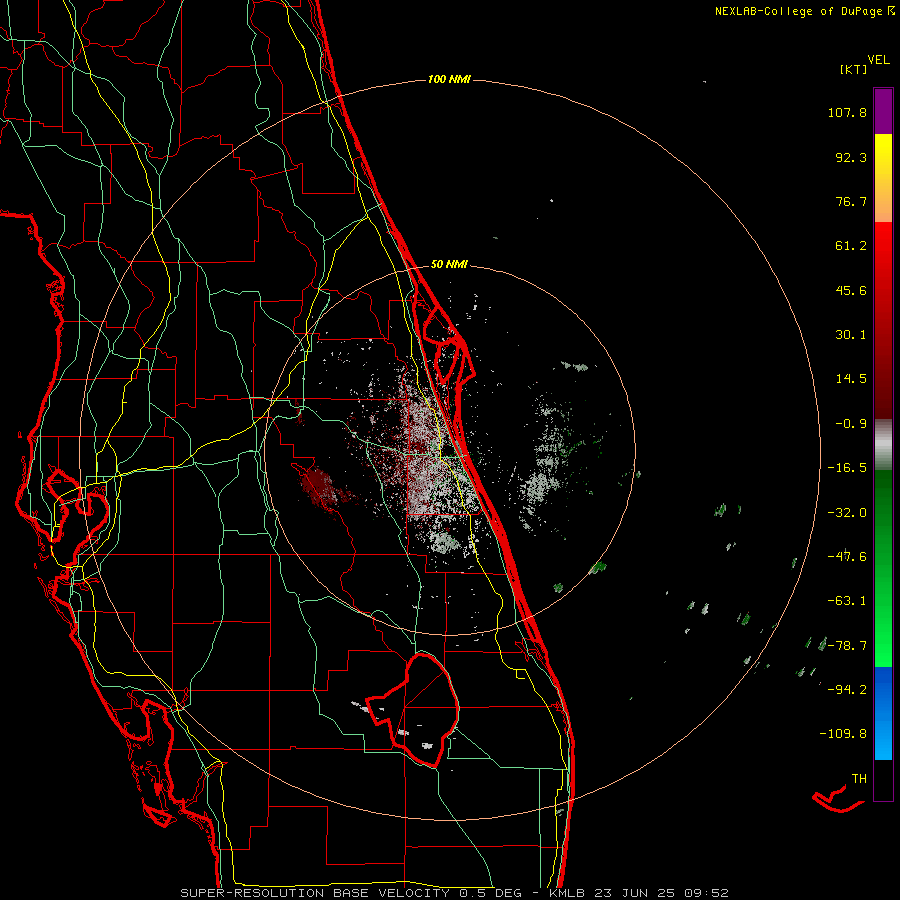The height and width of the screenshot is (900, 900).
Task: Click the 30.1 velocity scale value
Action: (x=851, y=335)
